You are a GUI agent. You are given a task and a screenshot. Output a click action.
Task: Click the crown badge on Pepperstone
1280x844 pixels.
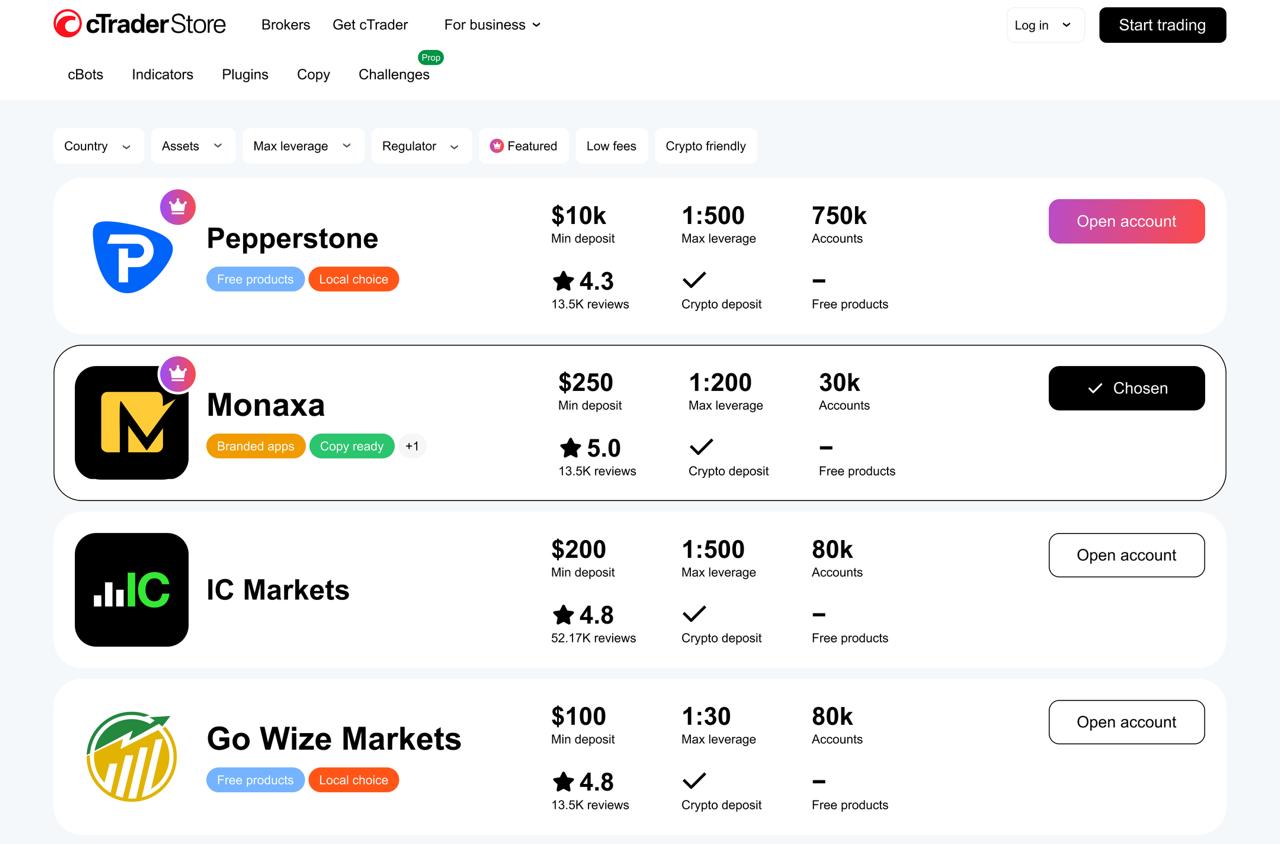point(178,207)
